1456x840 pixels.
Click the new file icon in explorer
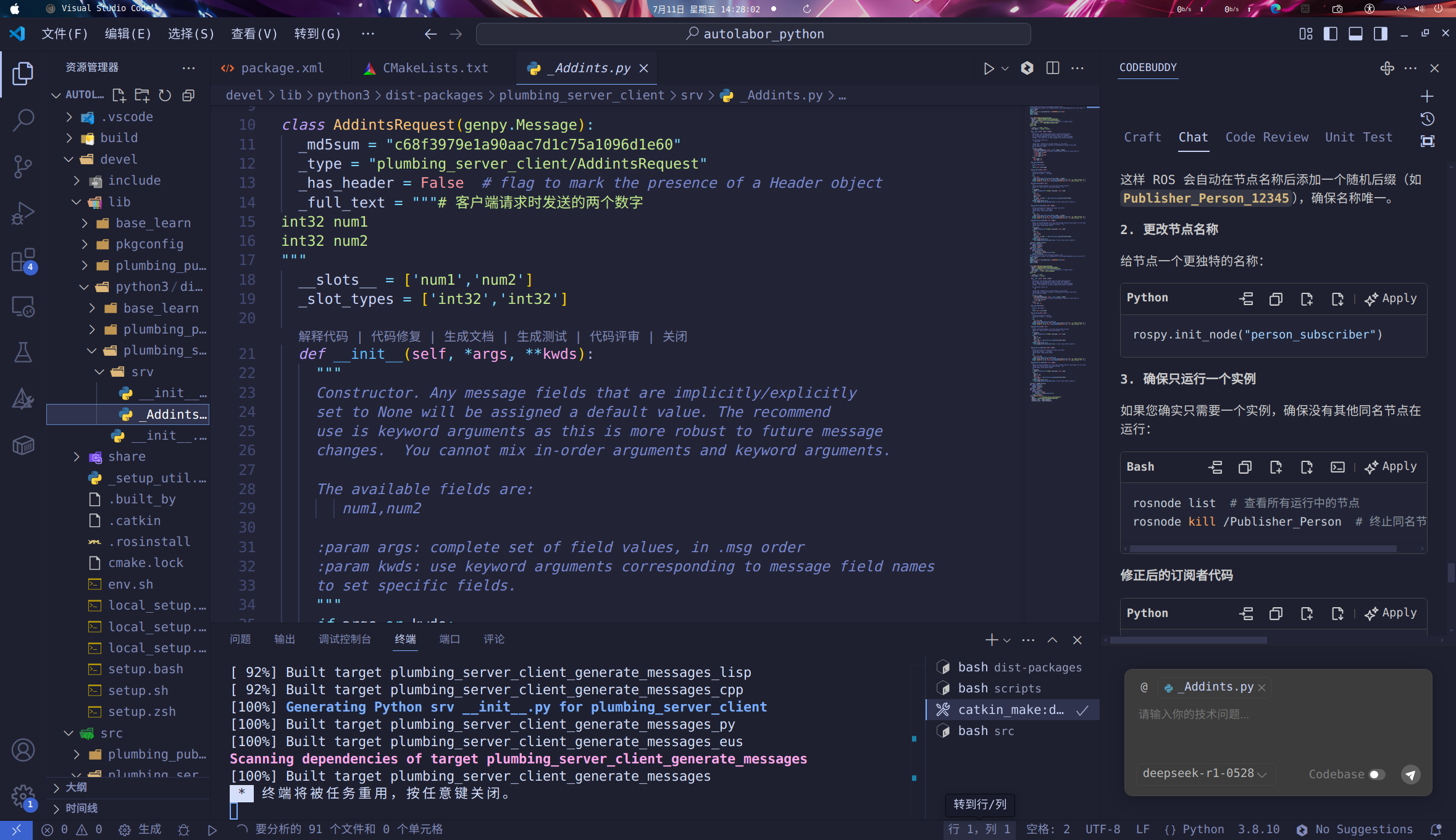[x=119, y=95]
